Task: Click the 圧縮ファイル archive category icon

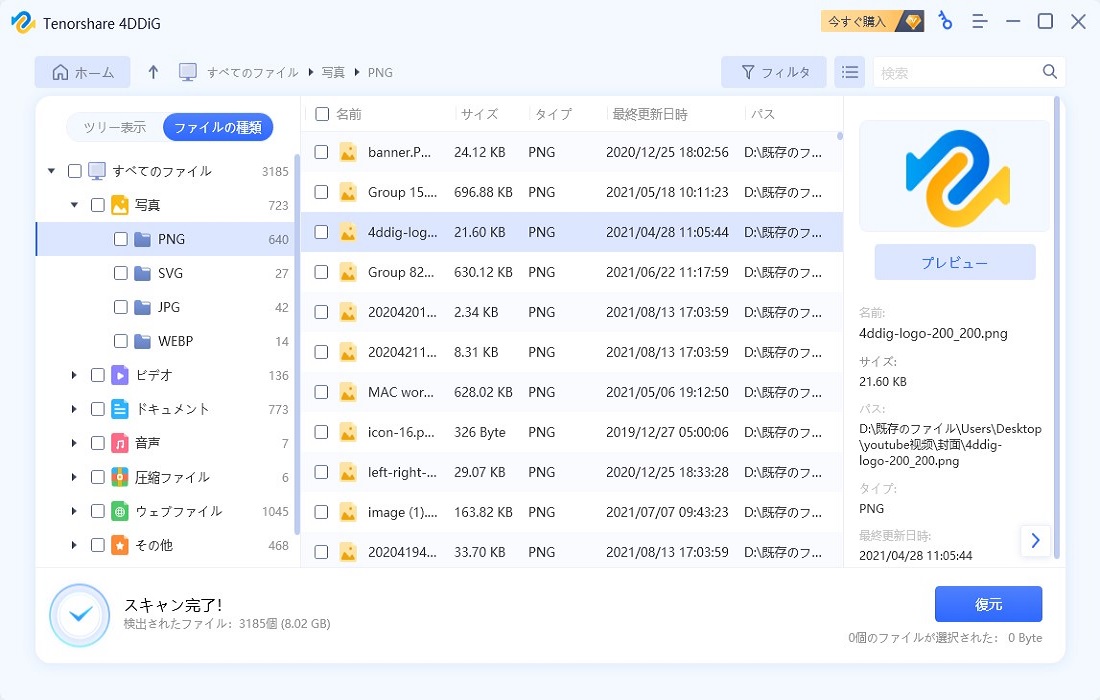Action: pyautogui.click(x=120, y=478)
